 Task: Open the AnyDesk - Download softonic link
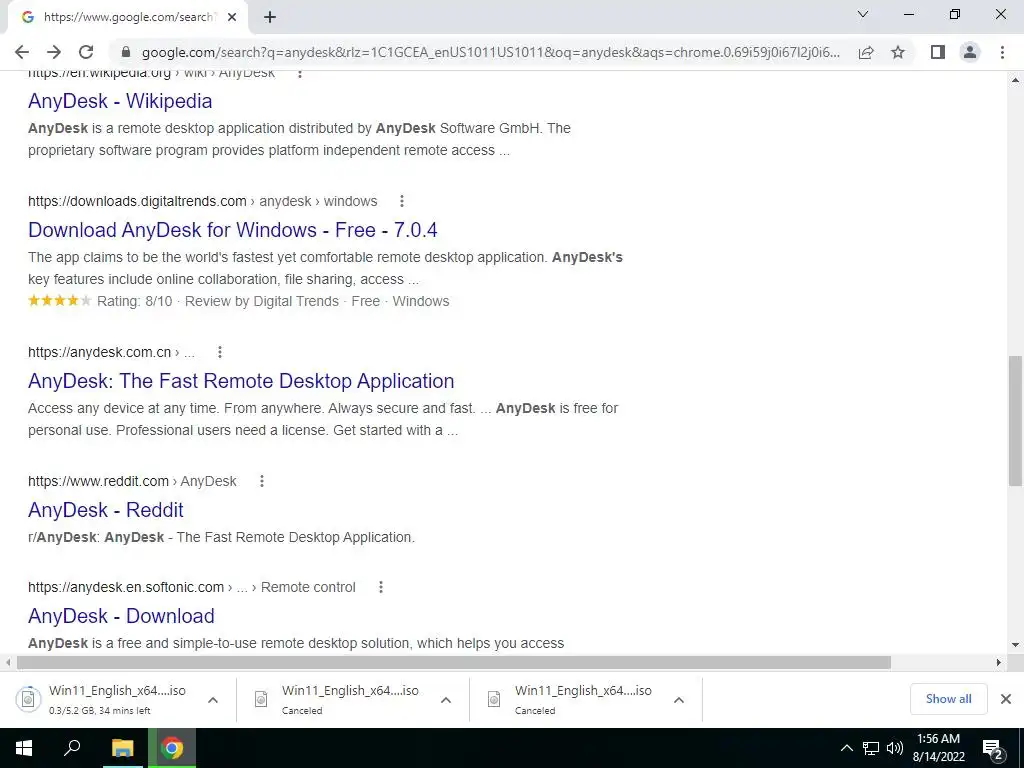click(121, 616)
